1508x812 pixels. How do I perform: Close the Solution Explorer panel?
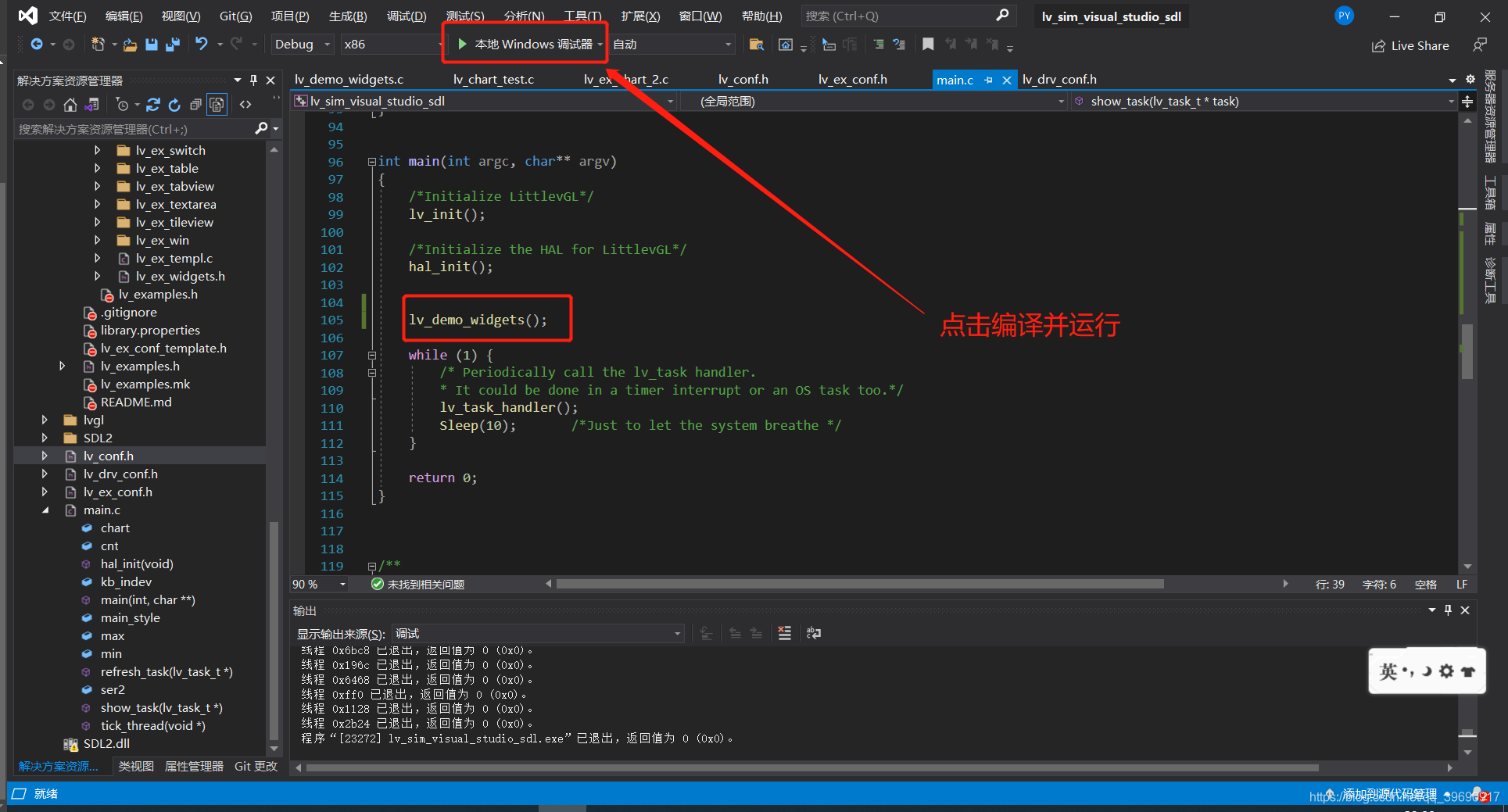click(x=270, y=80)
